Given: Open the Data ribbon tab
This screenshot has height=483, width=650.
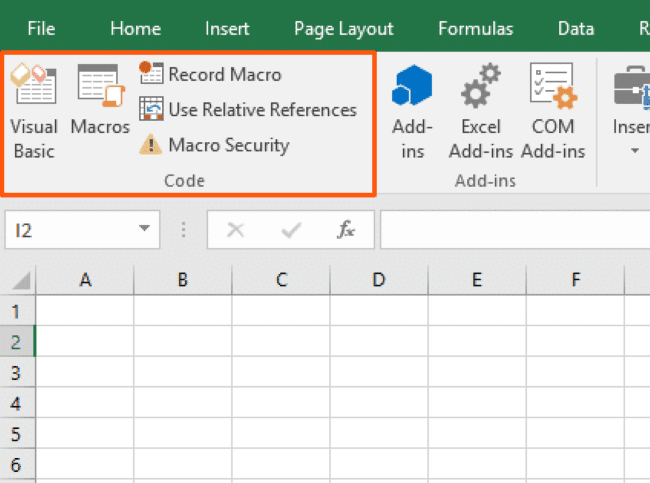Looking at the screenshot, I should tap(576, 29).
